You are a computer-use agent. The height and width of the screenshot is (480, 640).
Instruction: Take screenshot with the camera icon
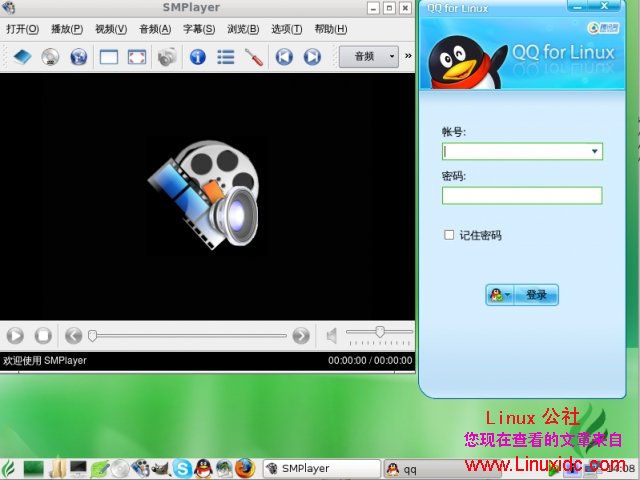pyautogui.click(x=167, y=57)
